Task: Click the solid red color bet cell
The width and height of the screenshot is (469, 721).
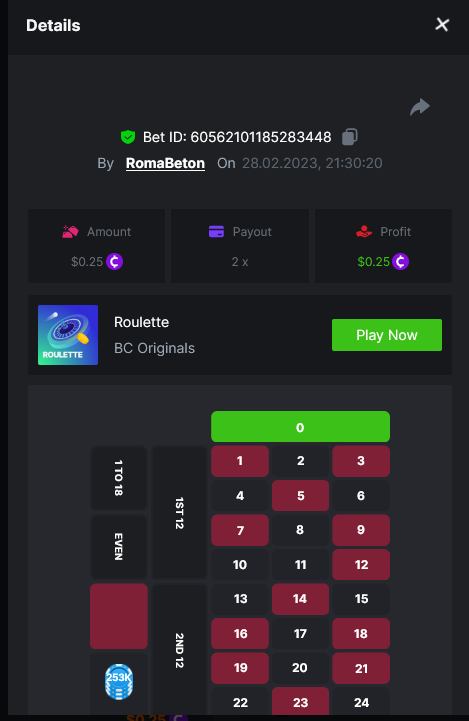Action: click(119, 616)
